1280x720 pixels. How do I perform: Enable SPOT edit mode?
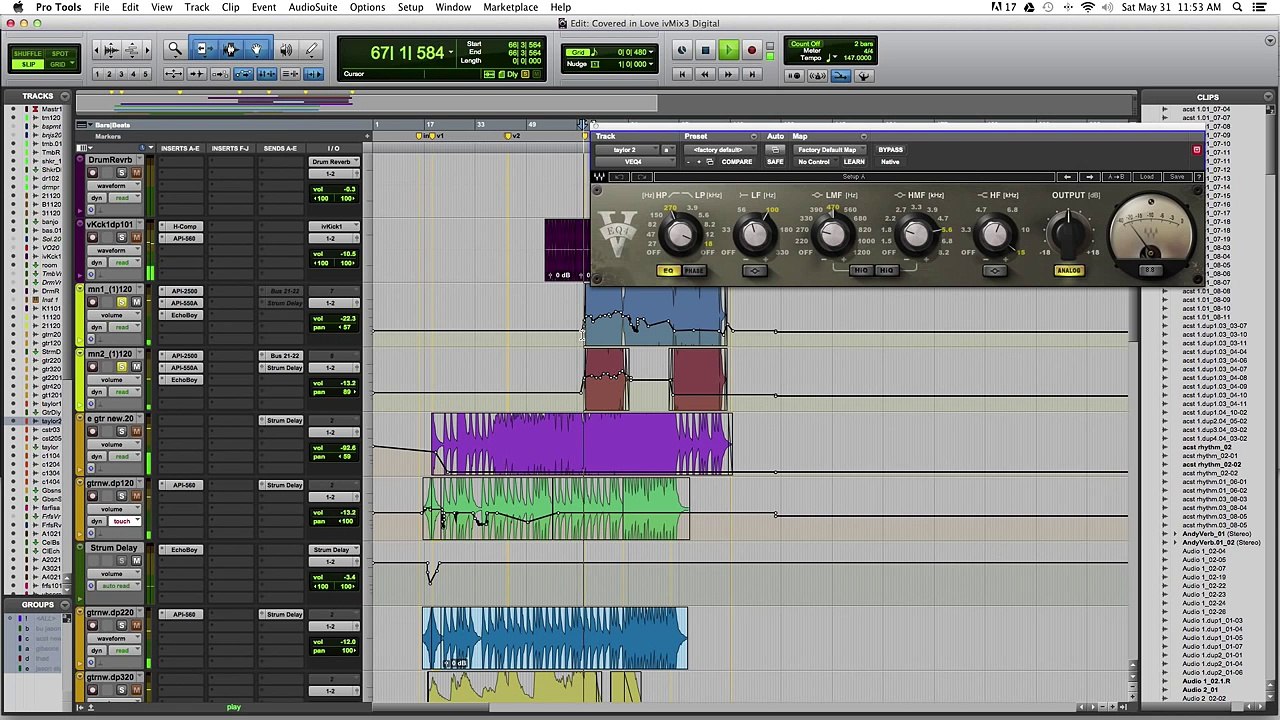coord(60,53)
